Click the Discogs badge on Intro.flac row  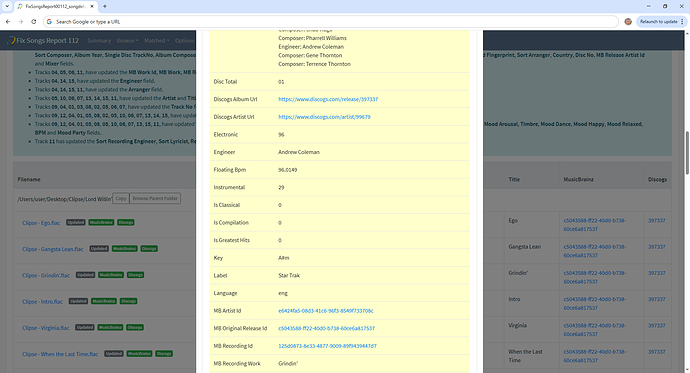tap(128, 301)
